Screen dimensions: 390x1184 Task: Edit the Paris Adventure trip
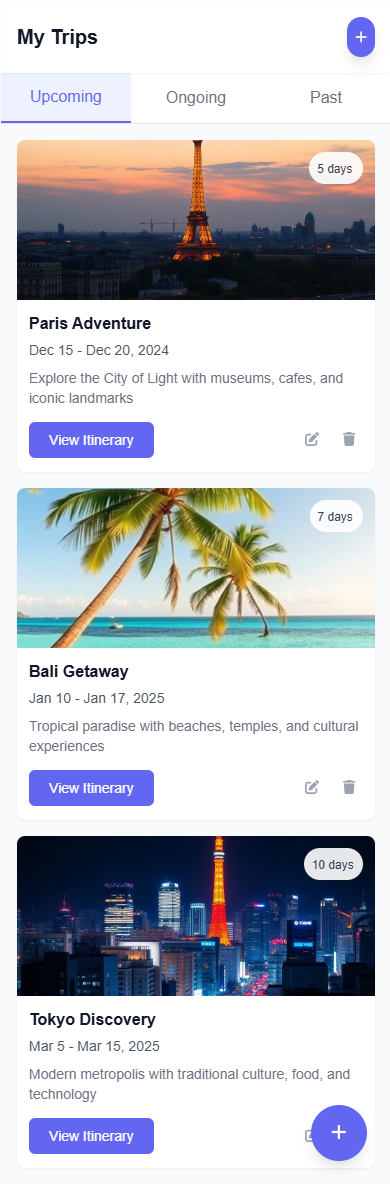click(311, 439)
